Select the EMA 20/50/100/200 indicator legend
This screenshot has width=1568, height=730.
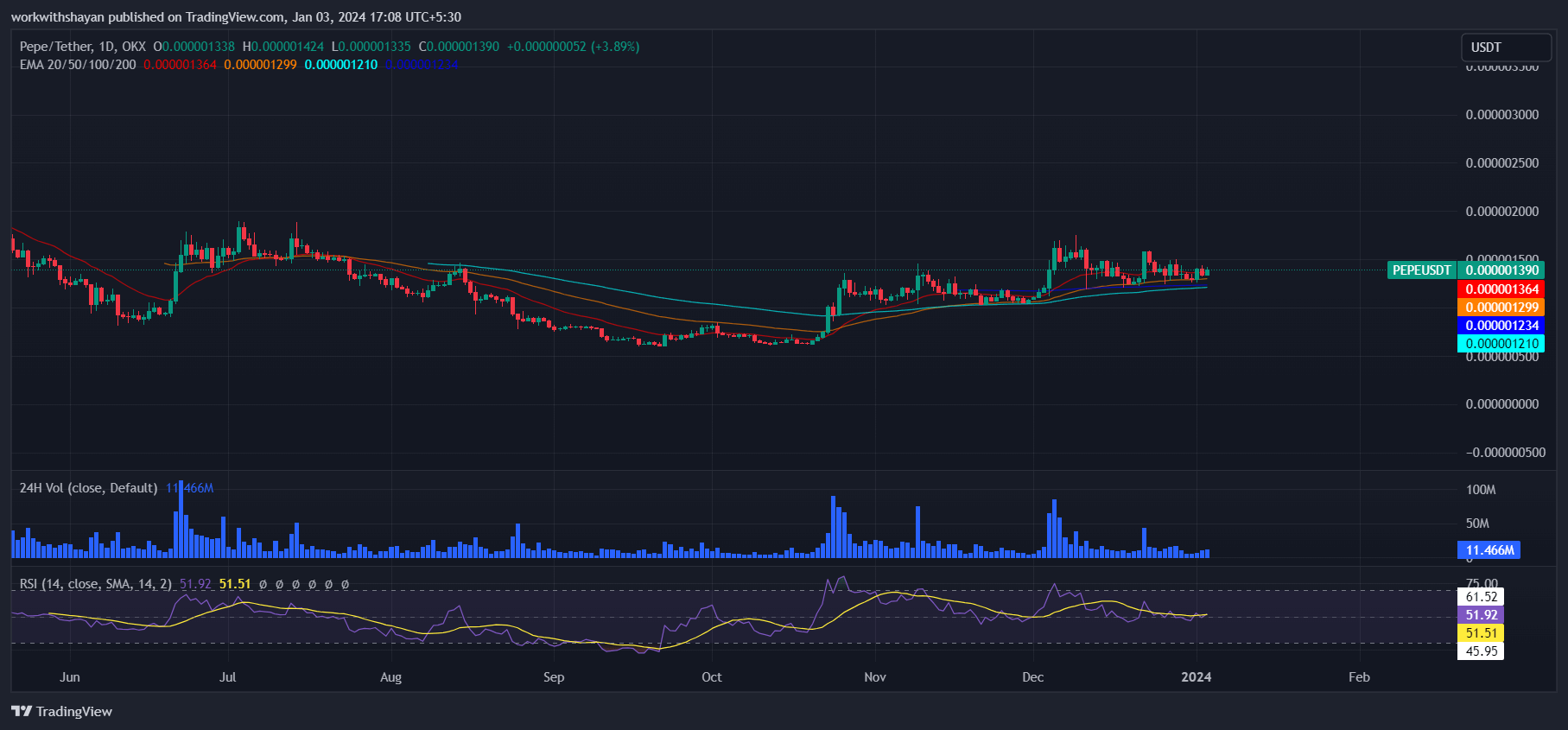click(78, 65)
